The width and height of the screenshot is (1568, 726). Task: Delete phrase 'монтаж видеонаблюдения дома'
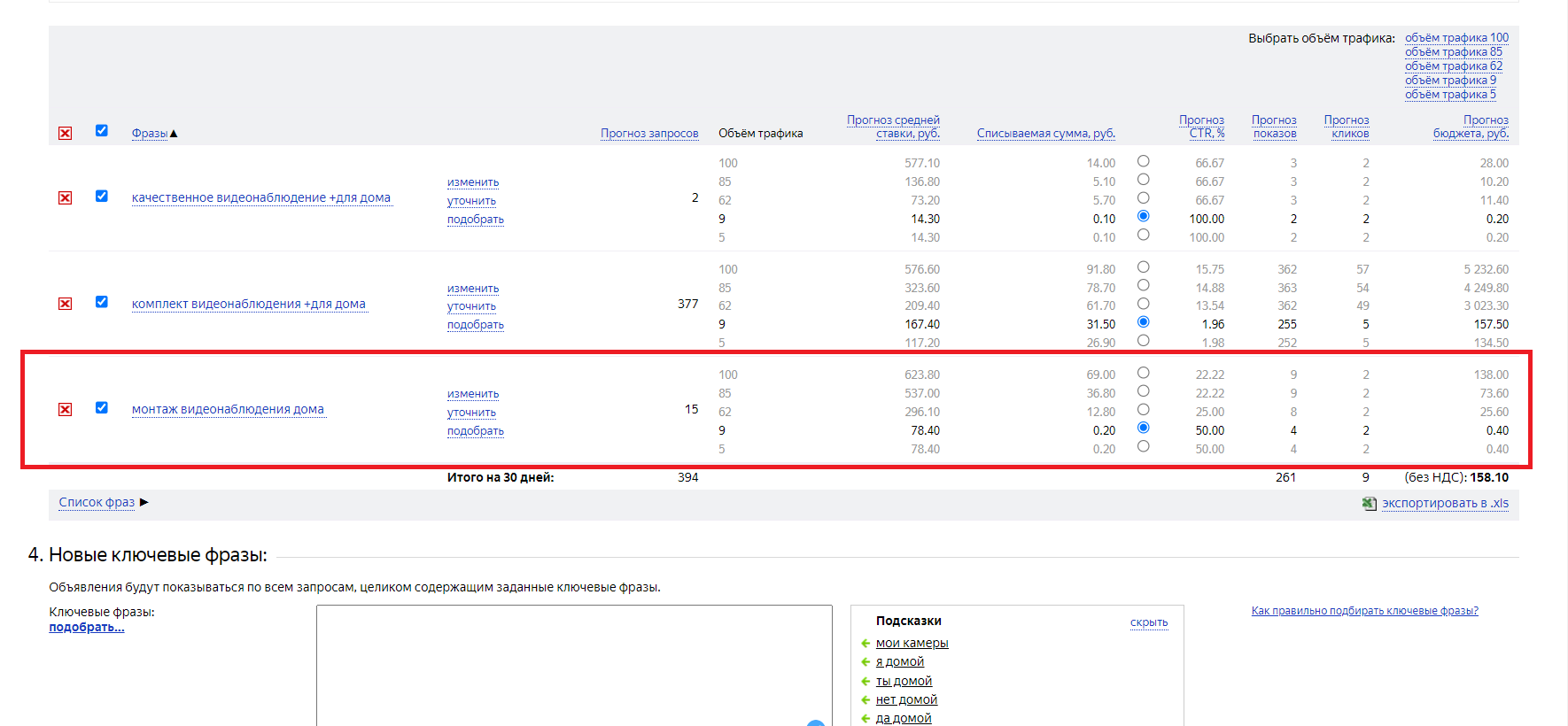click(65, 409)
